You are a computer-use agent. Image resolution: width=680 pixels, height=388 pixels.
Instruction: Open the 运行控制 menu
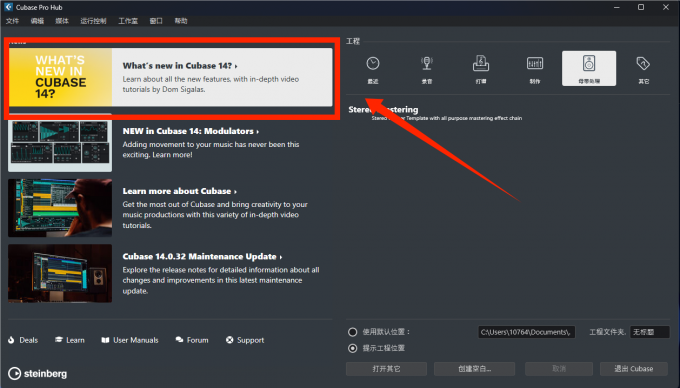[93, 21]
